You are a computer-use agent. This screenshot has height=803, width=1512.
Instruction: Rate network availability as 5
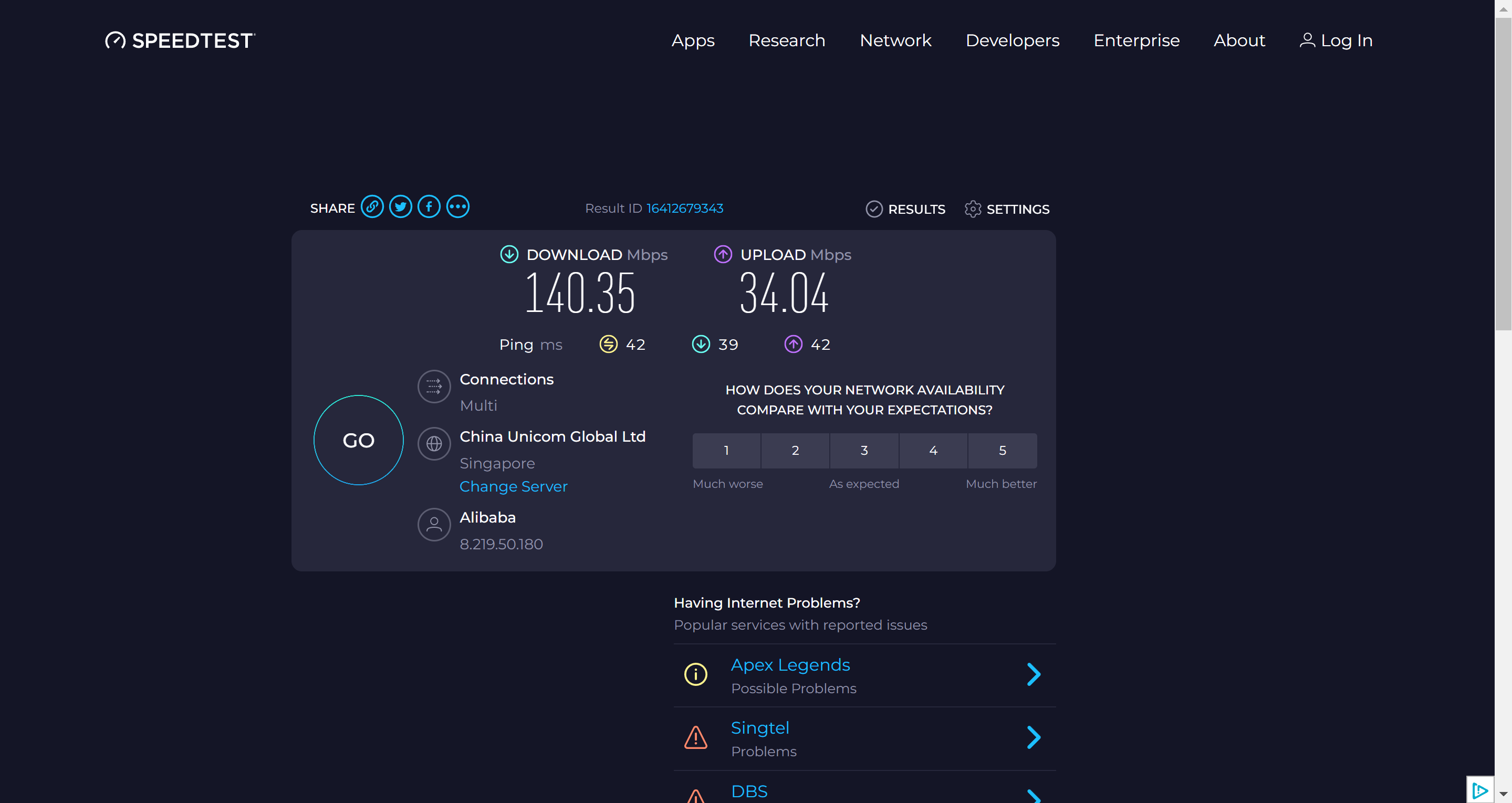tap(1002, 450)
